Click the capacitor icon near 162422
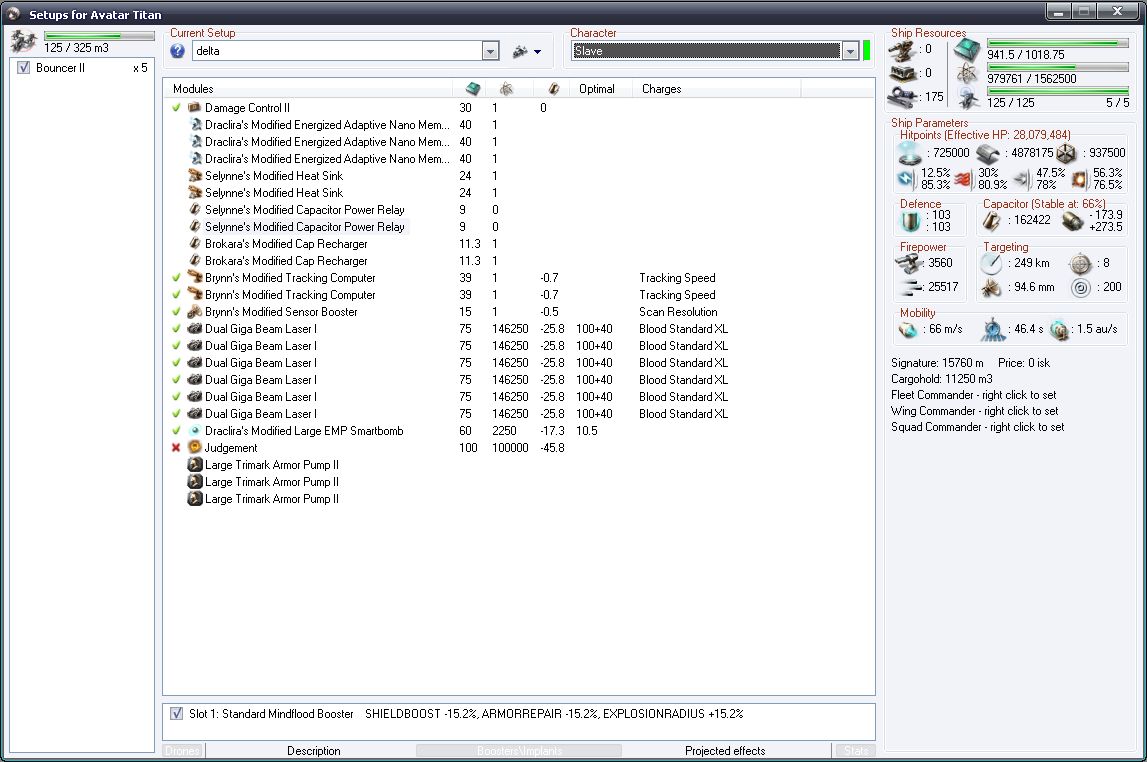The height and width of the screenshot is (762, 1147). [x=991, y=221]
